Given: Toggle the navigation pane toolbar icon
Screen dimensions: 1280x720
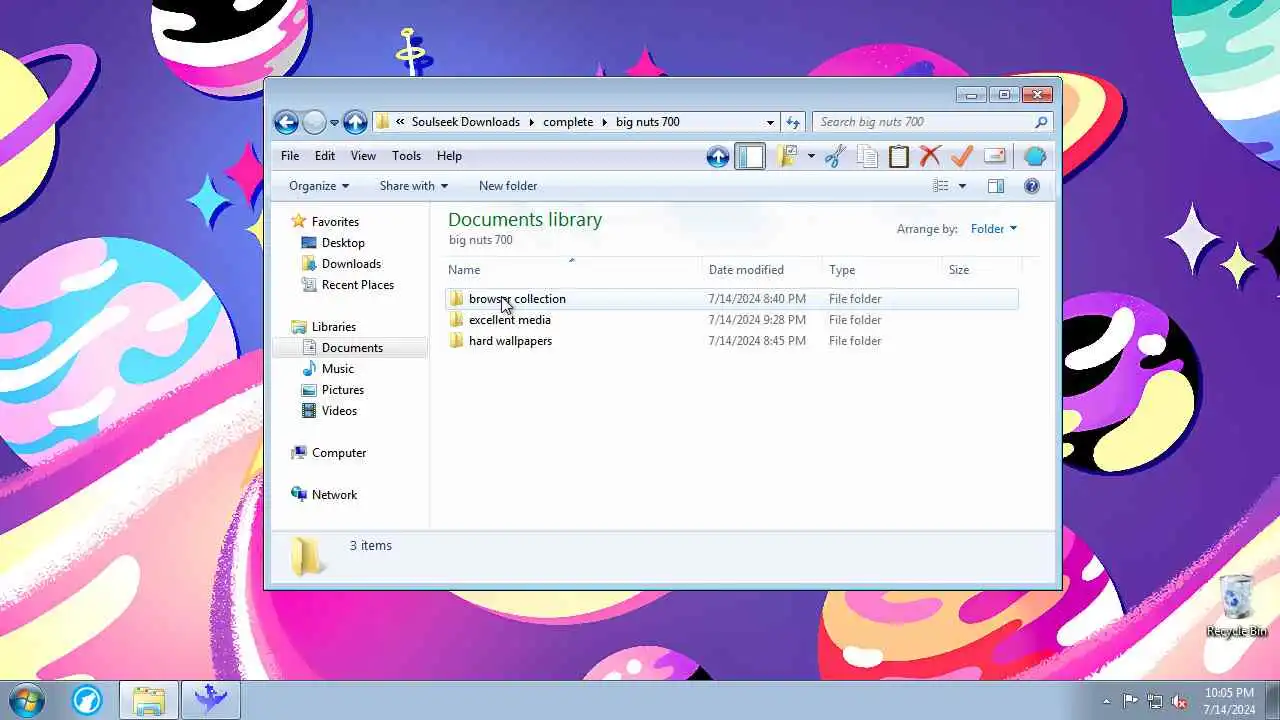Looking at the screenshot, I should click(x=750, y=156).
